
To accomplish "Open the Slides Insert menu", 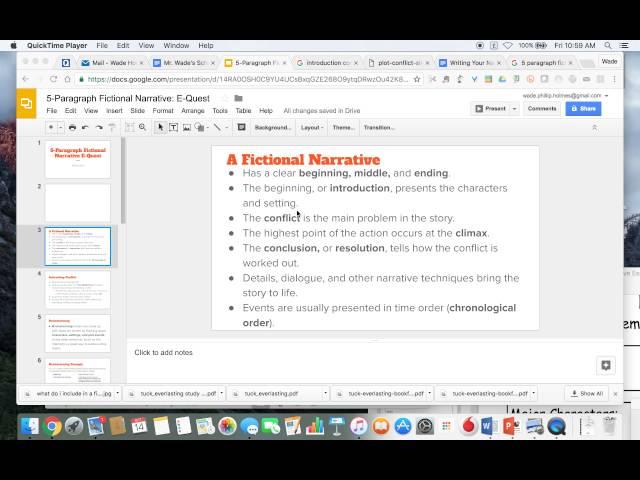I will 114,111.
